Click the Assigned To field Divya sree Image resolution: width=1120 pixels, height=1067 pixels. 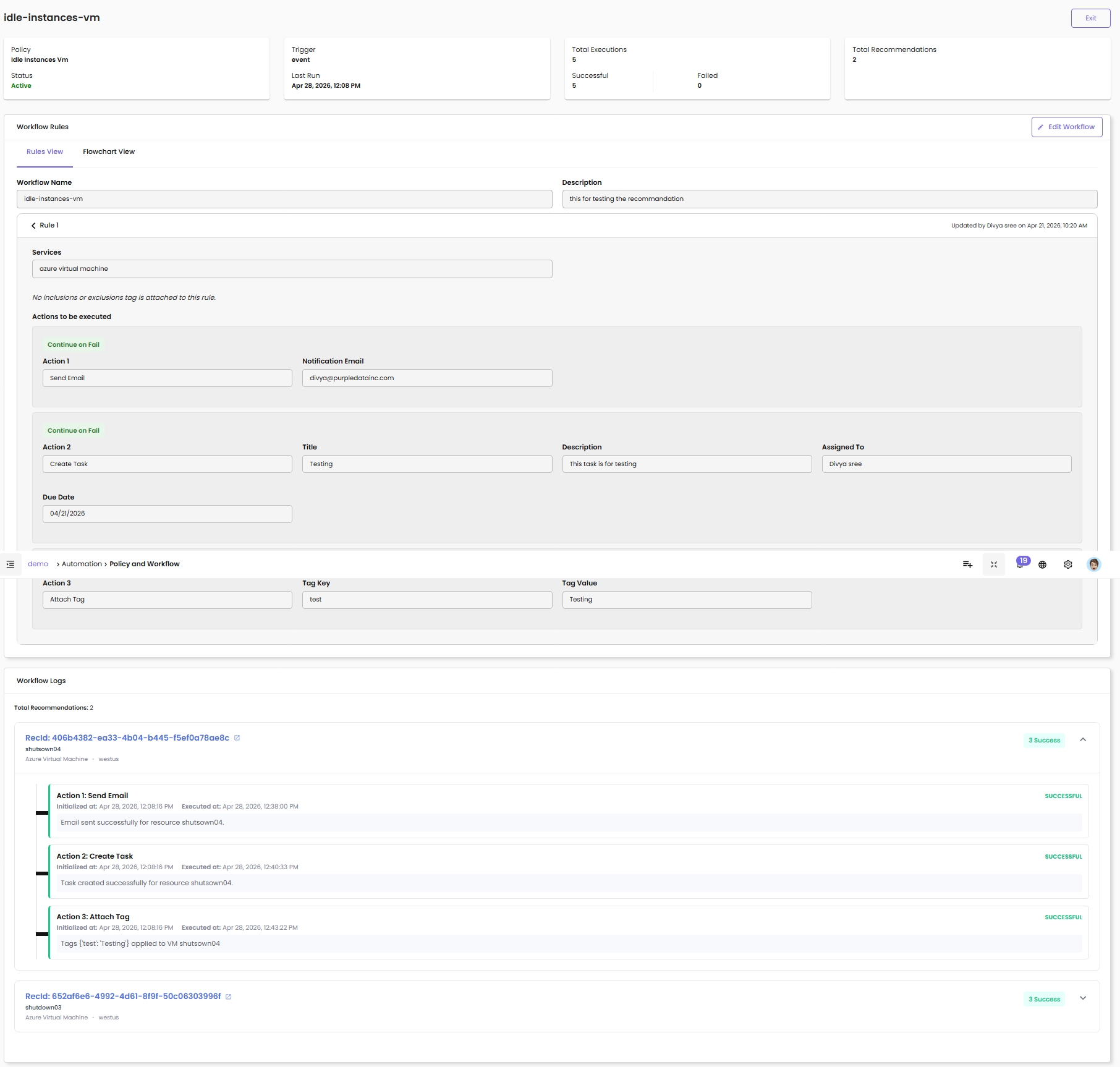[946, 464]
